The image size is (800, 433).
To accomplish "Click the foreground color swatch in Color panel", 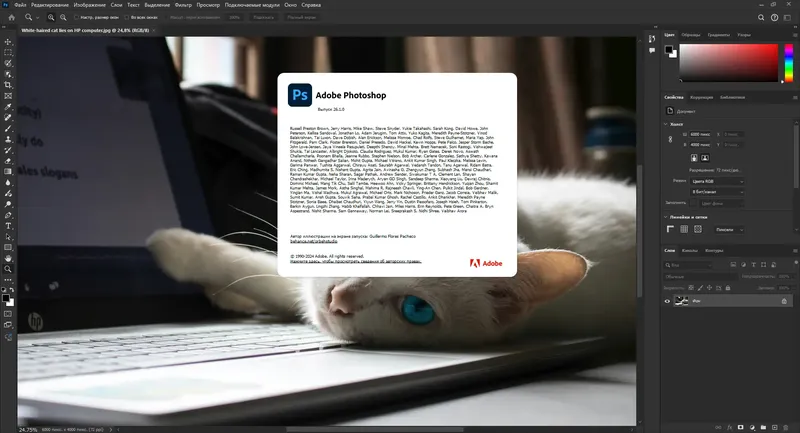I will pos(668,49).
